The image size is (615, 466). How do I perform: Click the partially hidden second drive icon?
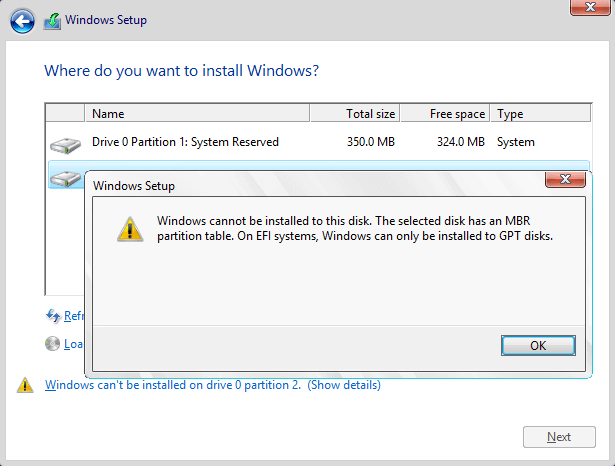point(65,177)
